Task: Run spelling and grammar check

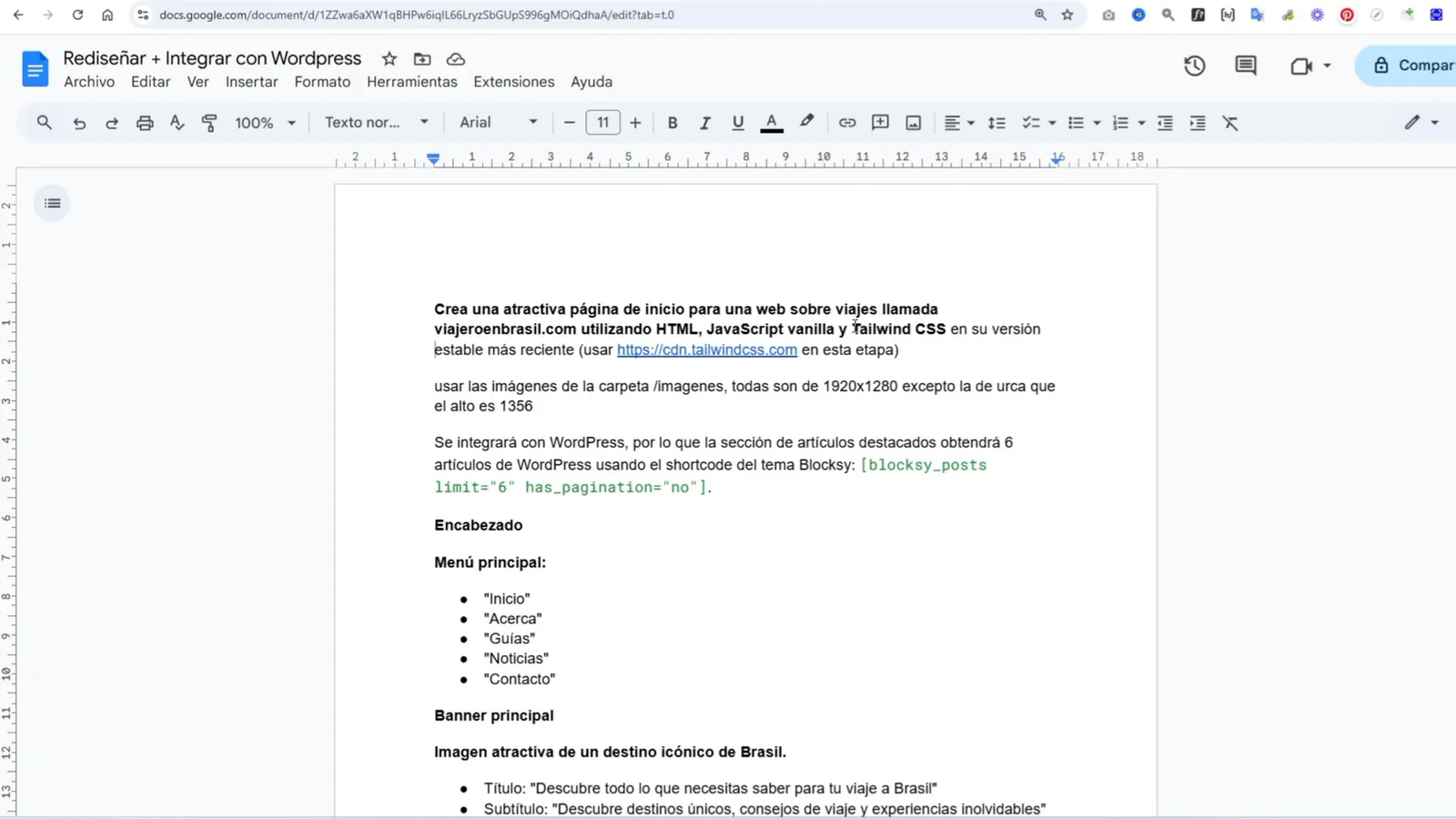Action: 177,122
